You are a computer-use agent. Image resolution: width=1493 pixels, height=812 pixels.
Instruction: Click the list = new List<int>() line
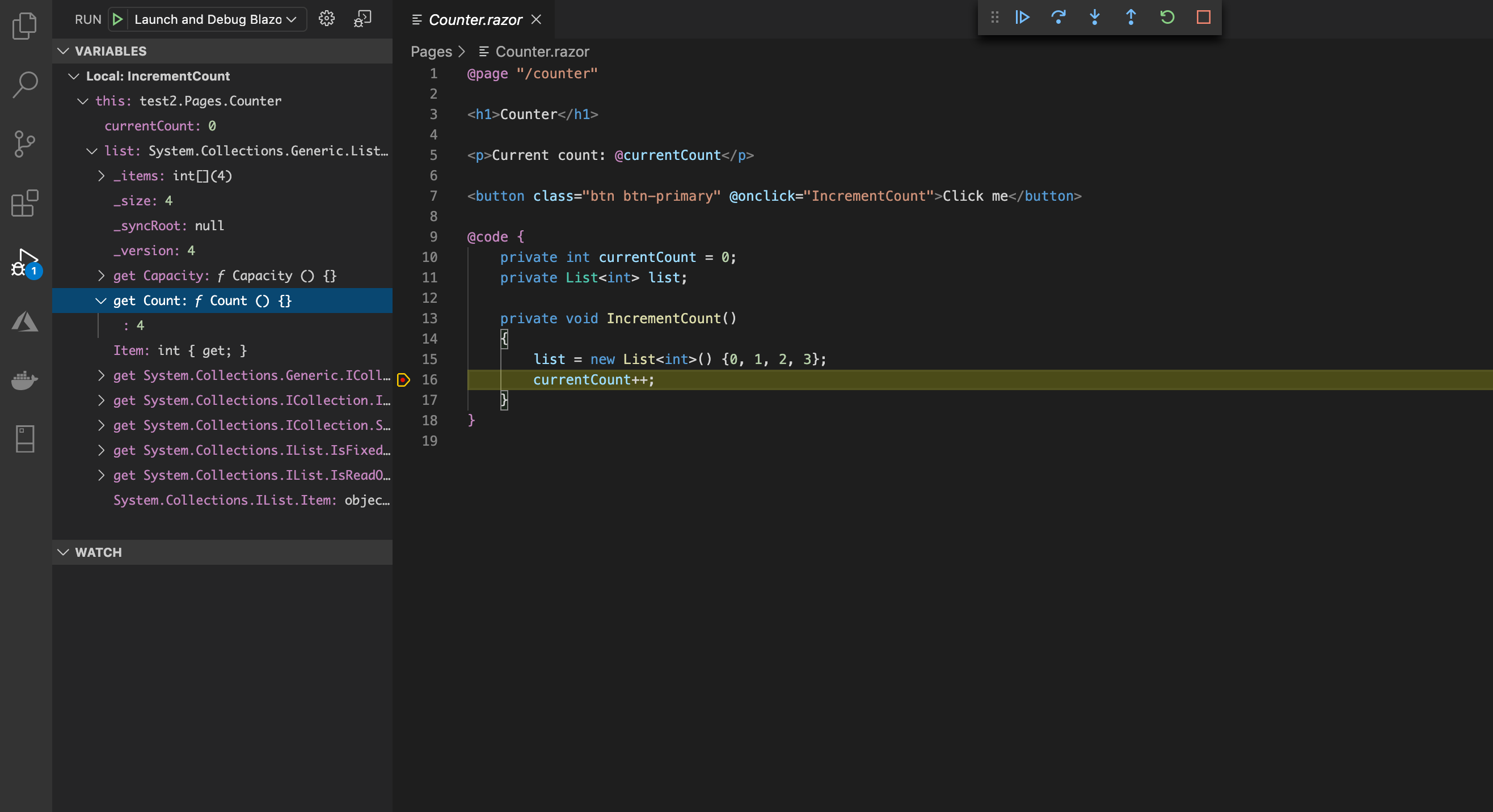[x=680, y=359]
